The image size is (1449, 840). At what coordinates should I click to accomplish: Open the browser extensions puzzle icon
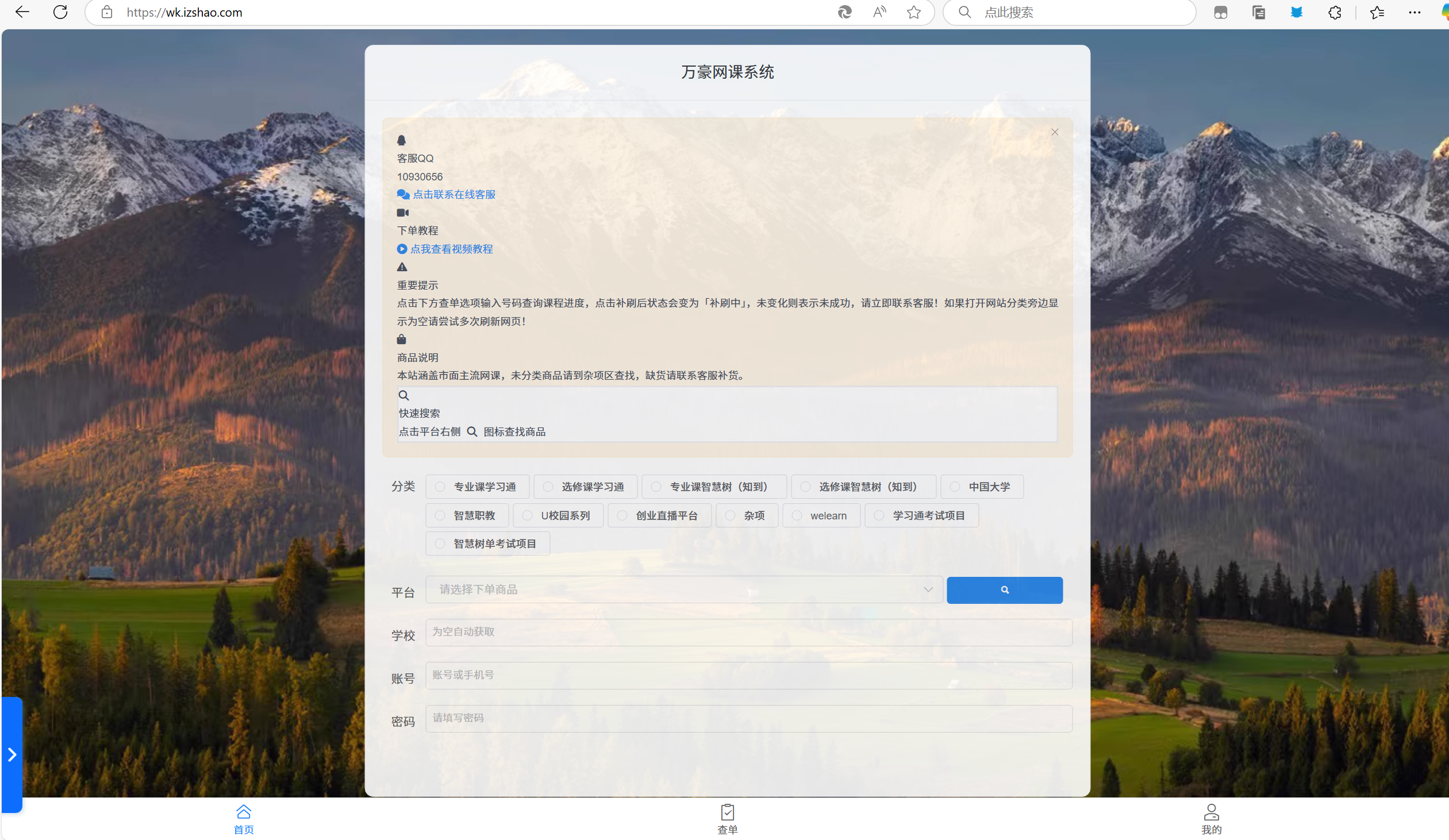pyautogui.click(x=1334, y=12)
